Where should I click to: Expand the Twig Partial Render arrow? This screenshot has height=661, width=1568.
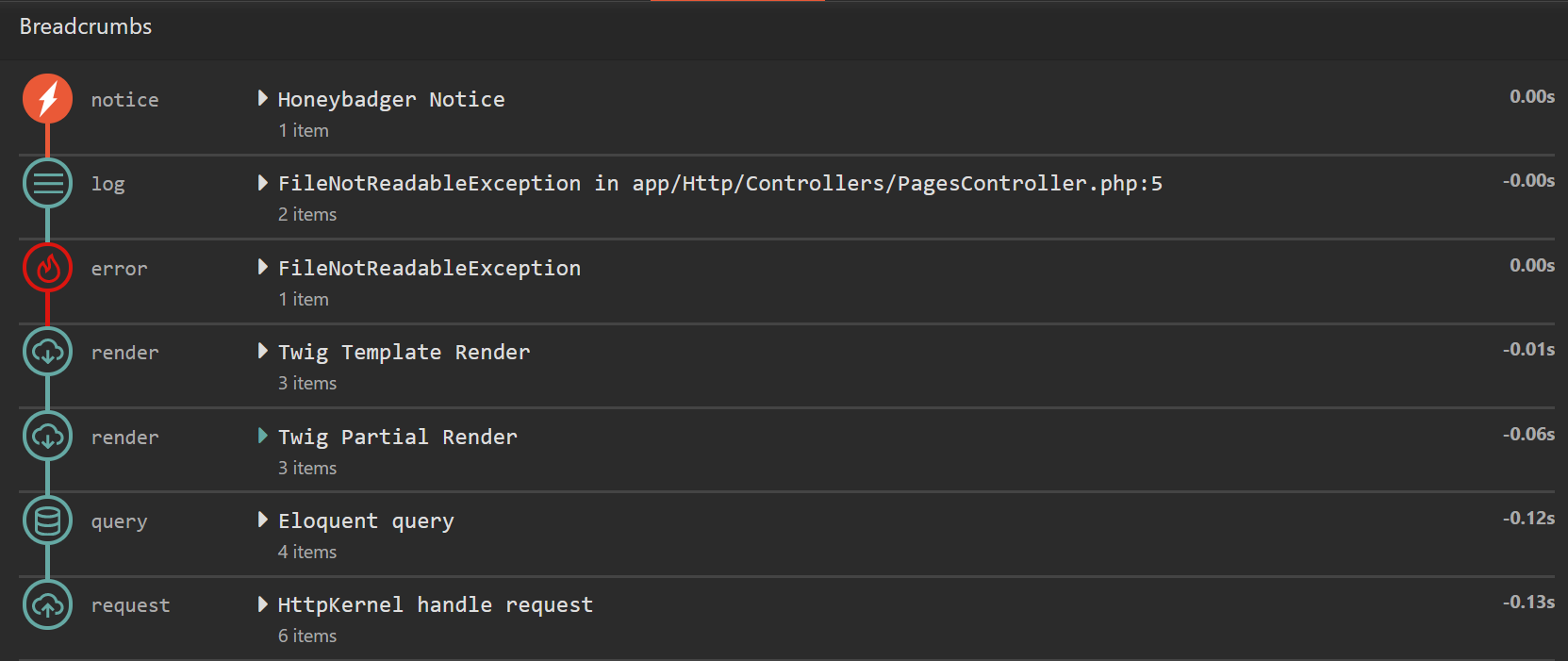coord(263,436)
